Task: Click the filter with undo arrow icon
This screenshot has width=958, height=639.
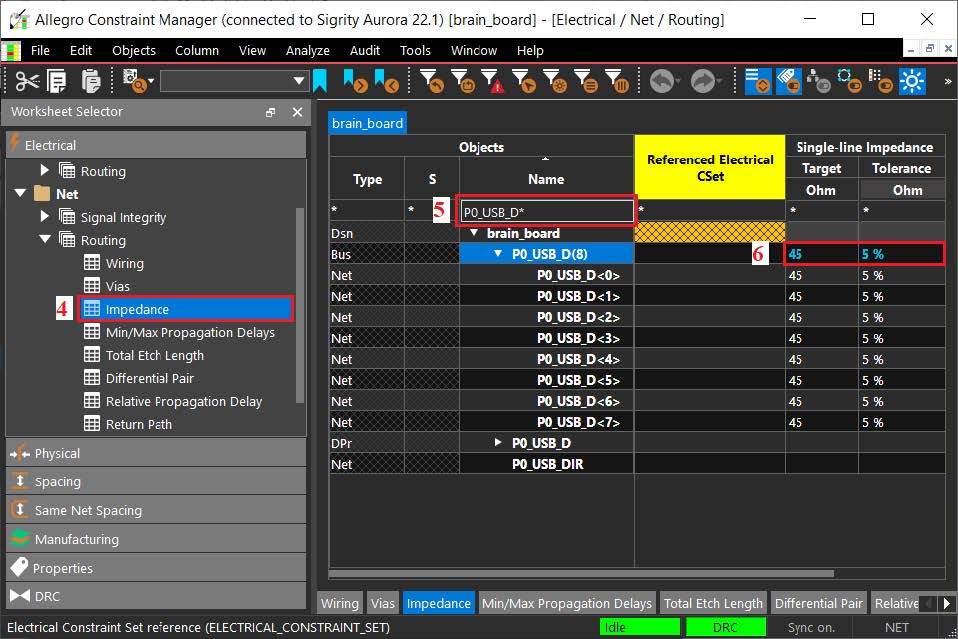Action: [432, 81]
